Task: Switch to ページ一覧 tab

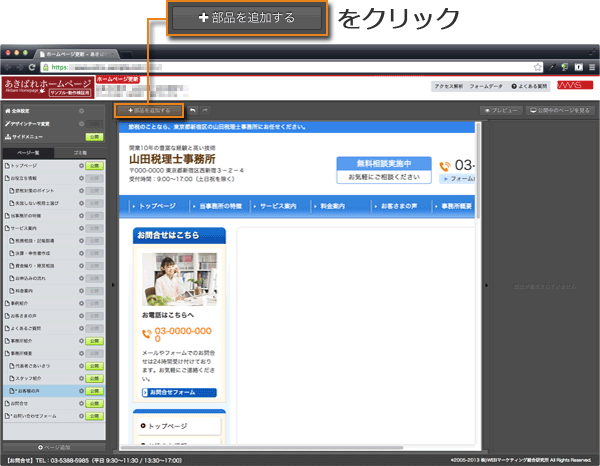Action: [28, 153]
